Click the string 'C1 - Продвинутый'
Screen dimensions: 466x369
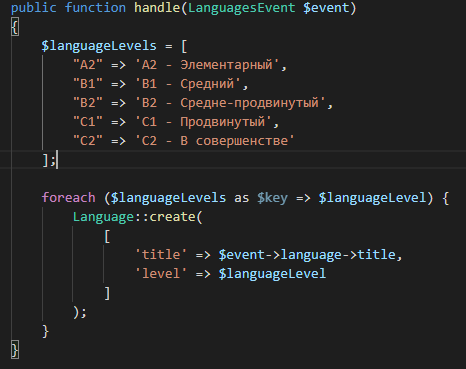pos(203,122)
